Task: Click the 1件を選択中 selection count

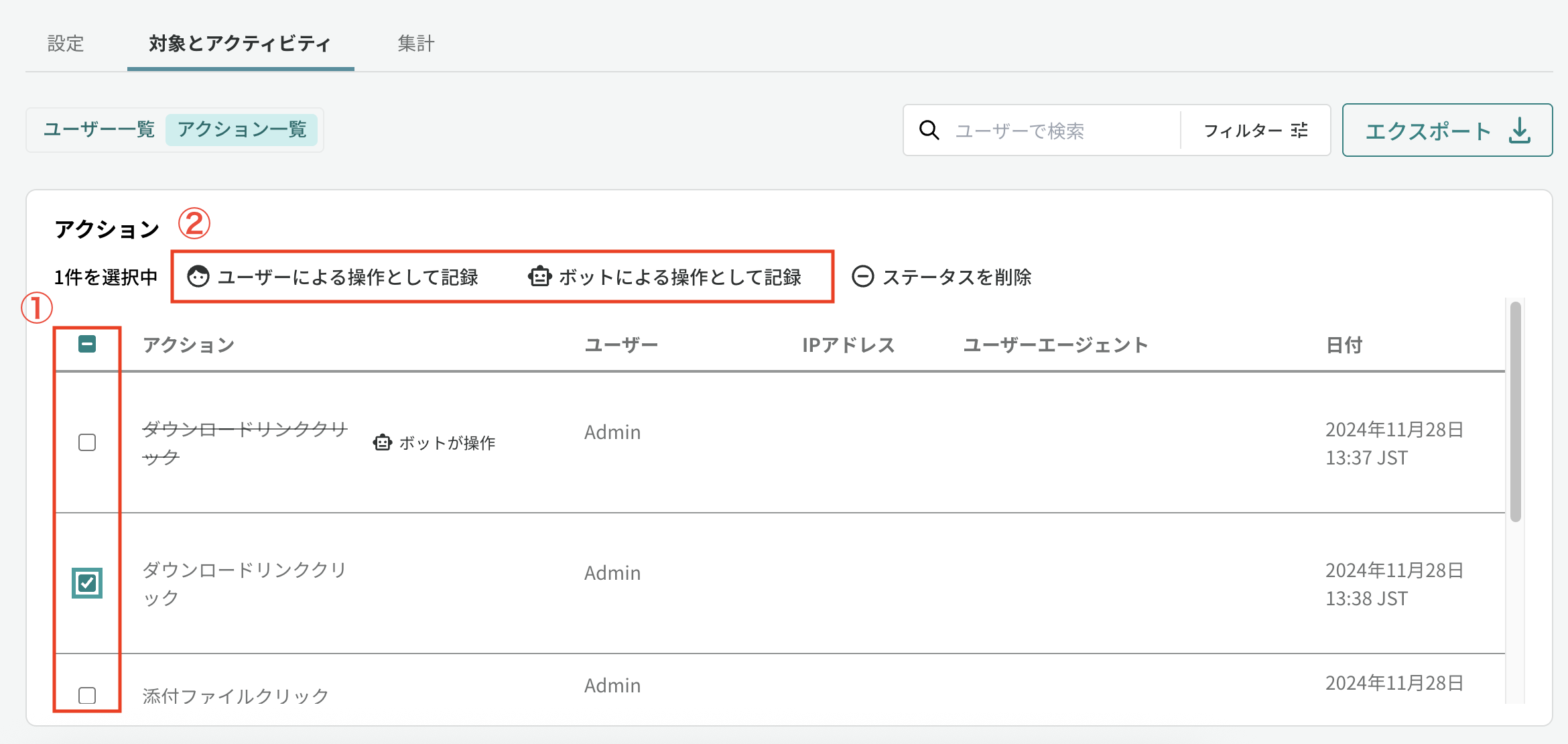Action: [106, 277]
